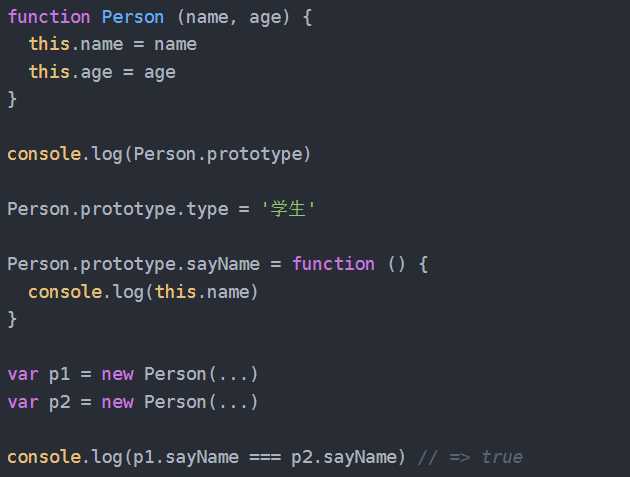This screenshot has width=630, height=477.
Task: Click Person.prototype.type property assignment
Action: [x=161, y=209]
